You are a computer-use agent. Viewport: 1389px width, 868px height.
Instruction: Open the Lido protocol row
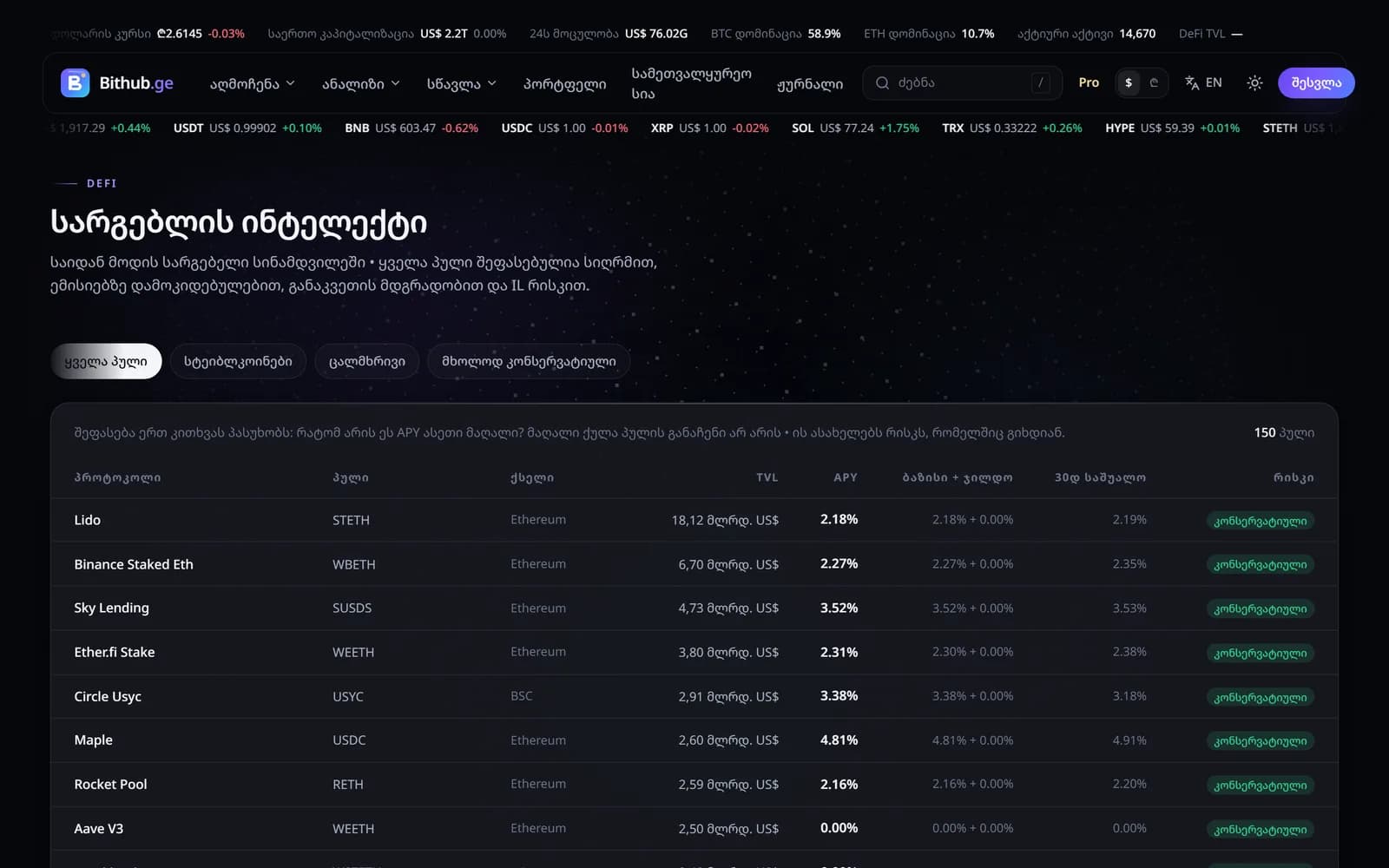tap(694, 520)
